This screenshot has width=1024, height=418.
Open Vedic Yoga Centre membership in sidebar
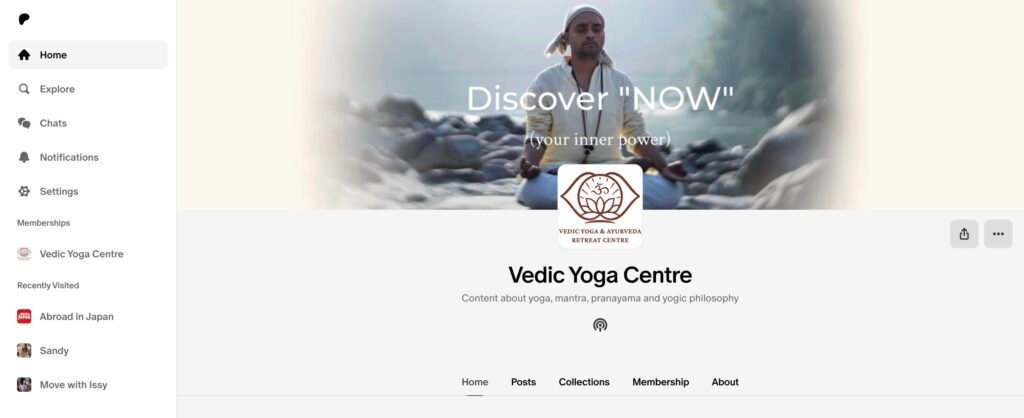tap(88, 254)
